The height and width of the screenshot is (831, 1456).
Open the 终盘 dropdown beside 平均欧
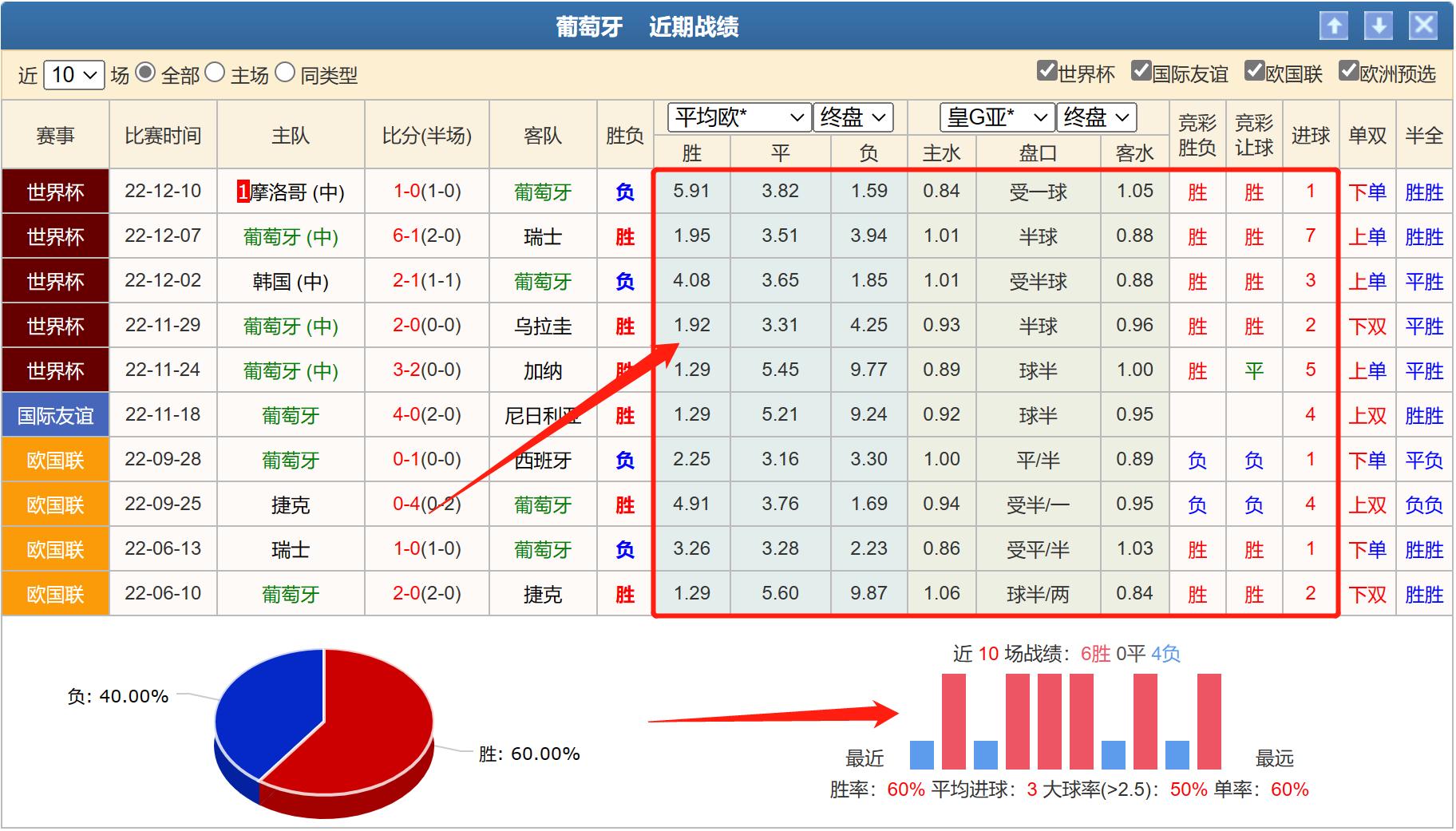point(852,117)
